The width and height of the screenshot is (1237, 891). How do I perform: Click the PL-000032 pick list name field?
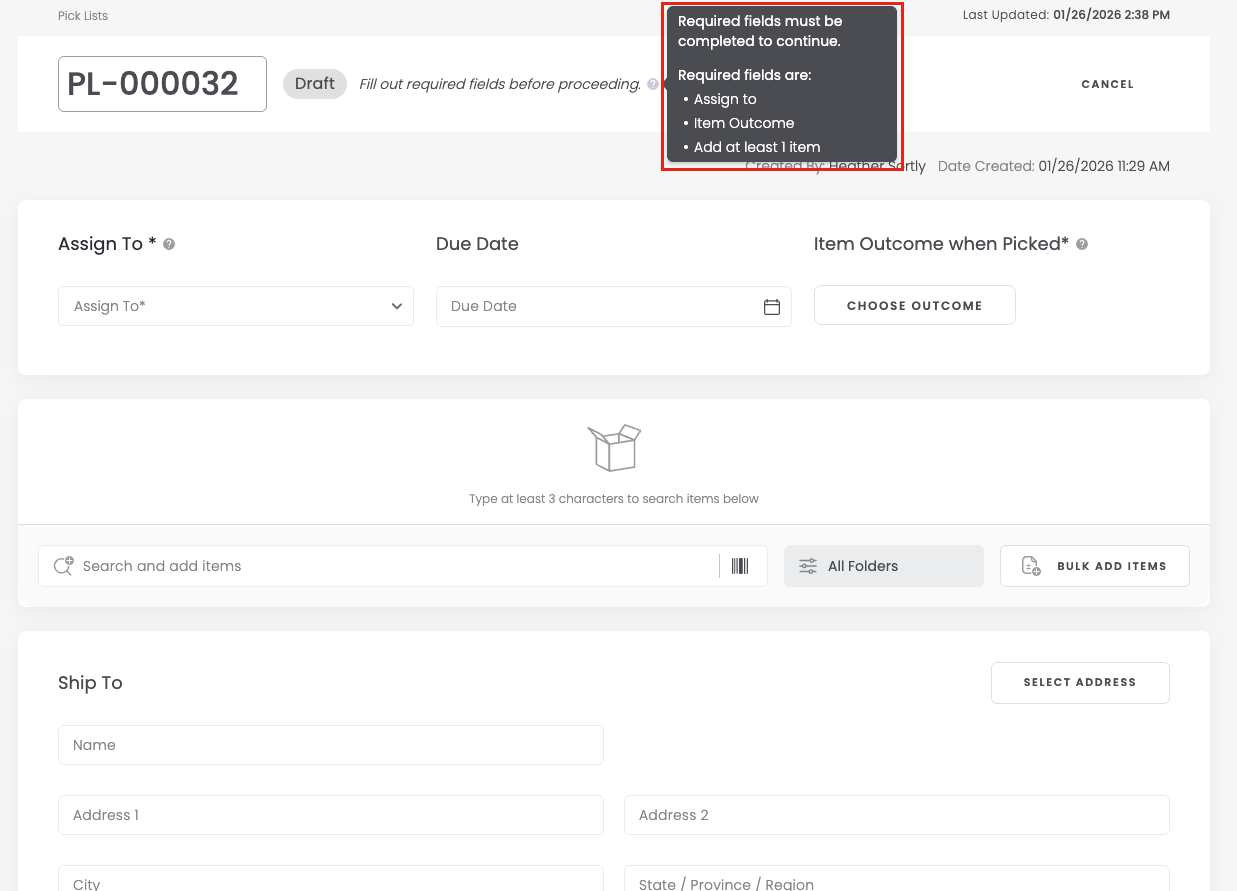click(162, 84)
